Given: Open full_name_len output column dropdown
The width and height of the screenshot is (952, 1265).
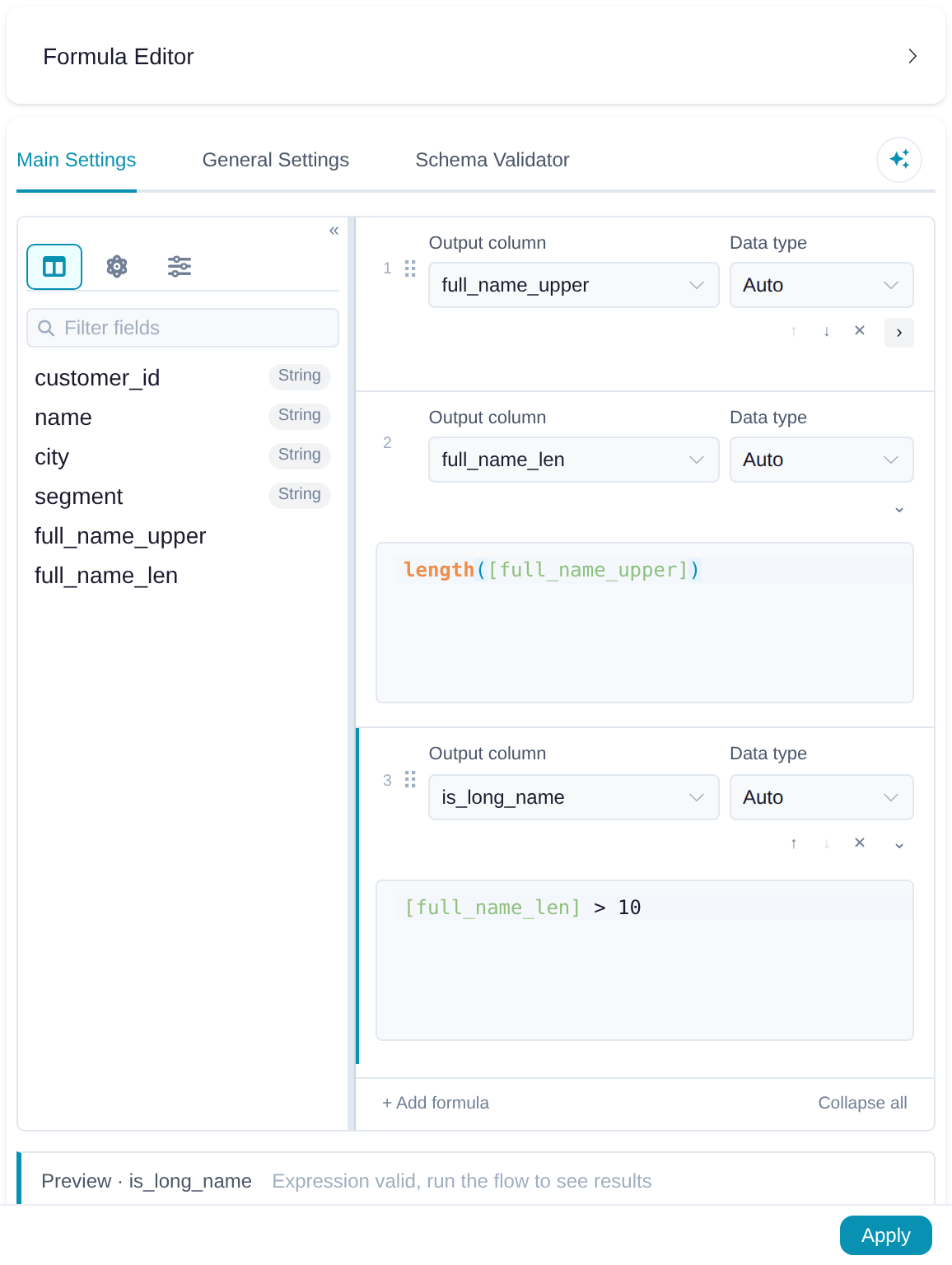Looking at the screenshot, I should [574, 460].
